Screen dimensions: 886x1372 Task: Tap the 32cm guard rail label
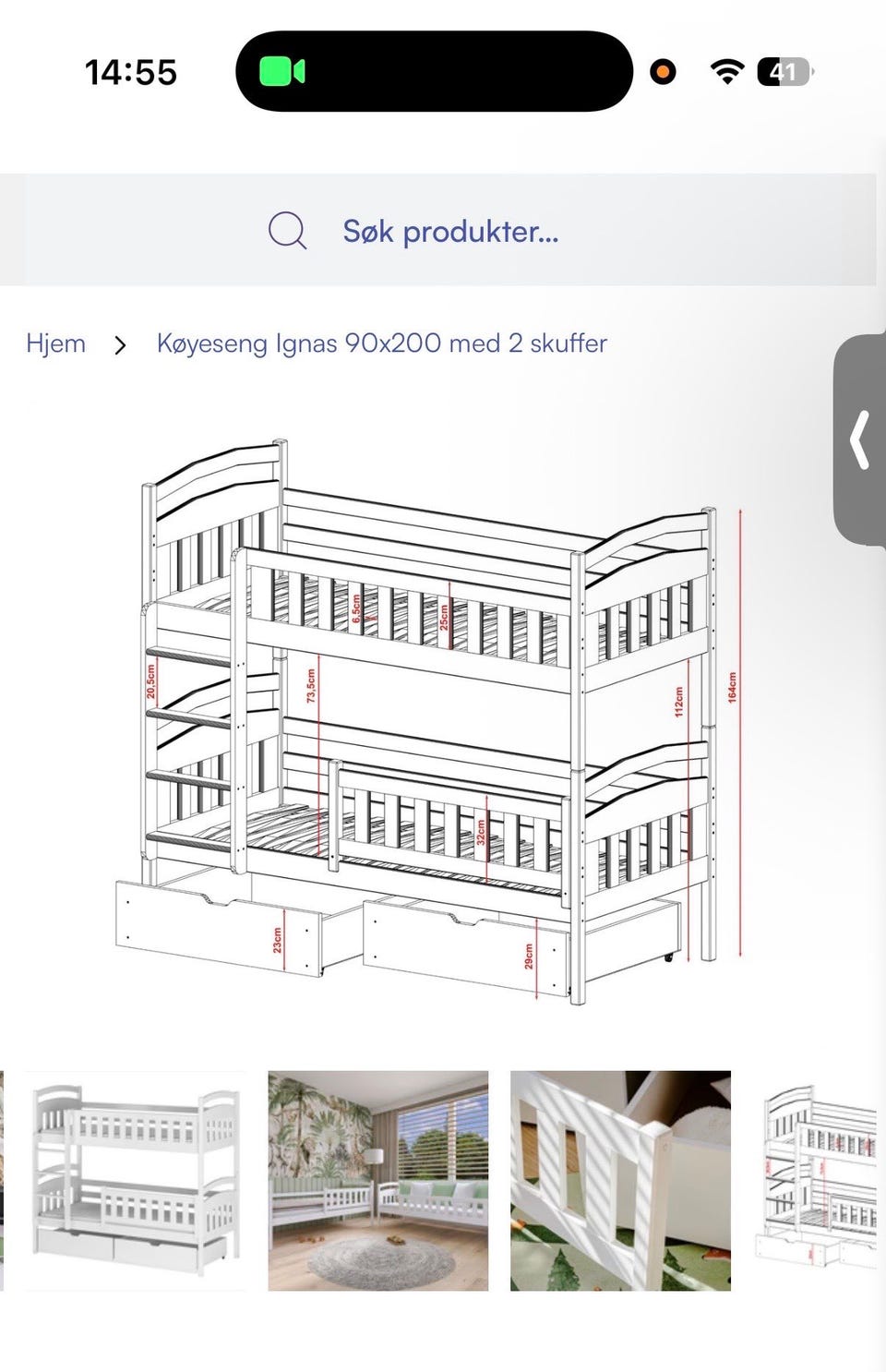[481, 832]
